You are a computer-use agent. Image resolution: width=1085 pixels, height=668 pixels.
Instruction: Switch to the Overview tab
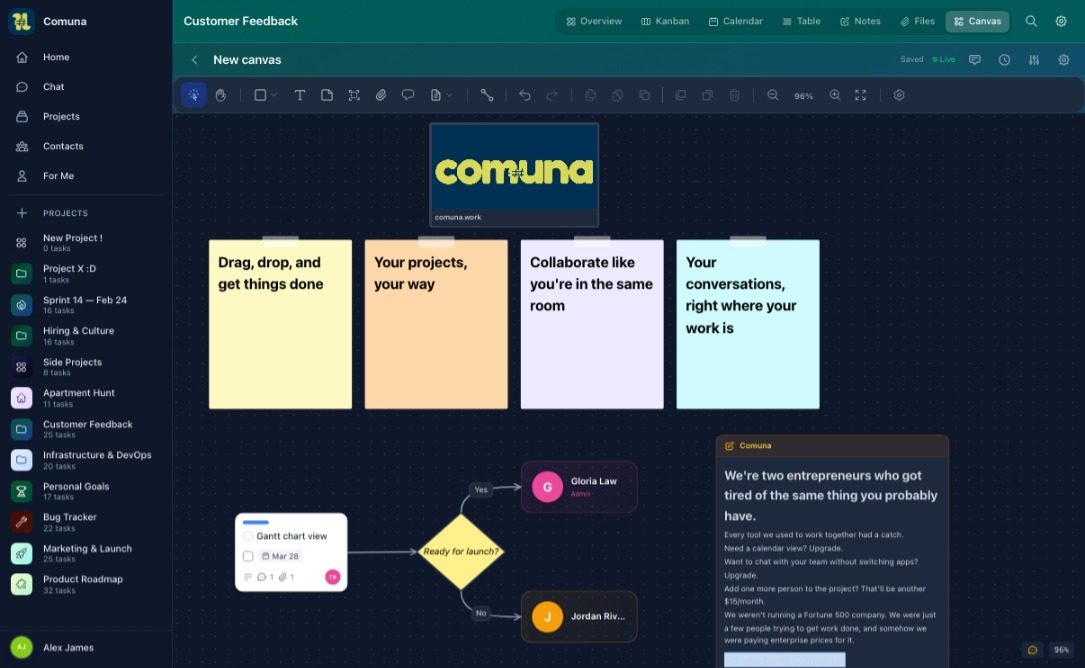point(594,21)
